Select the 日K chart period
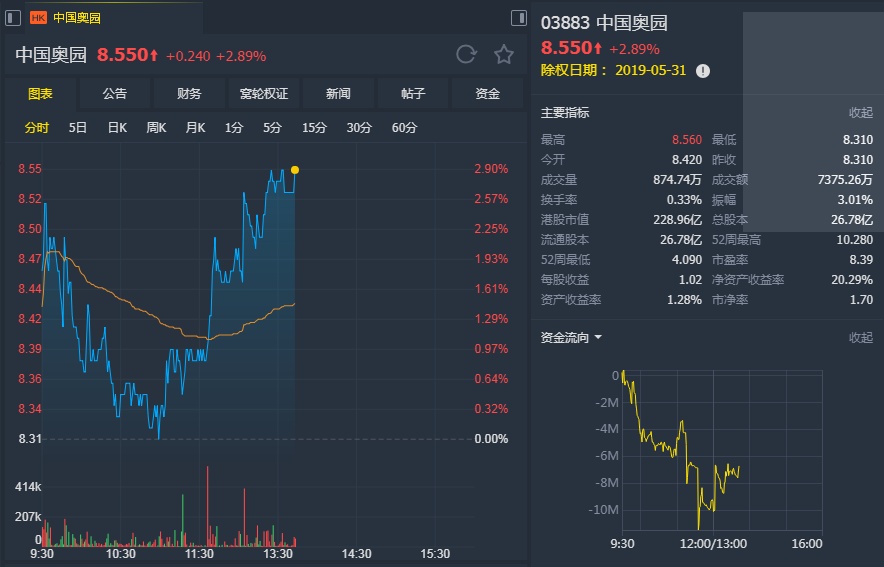The width and height of the screenshot is (884, 567). [117, 127]
